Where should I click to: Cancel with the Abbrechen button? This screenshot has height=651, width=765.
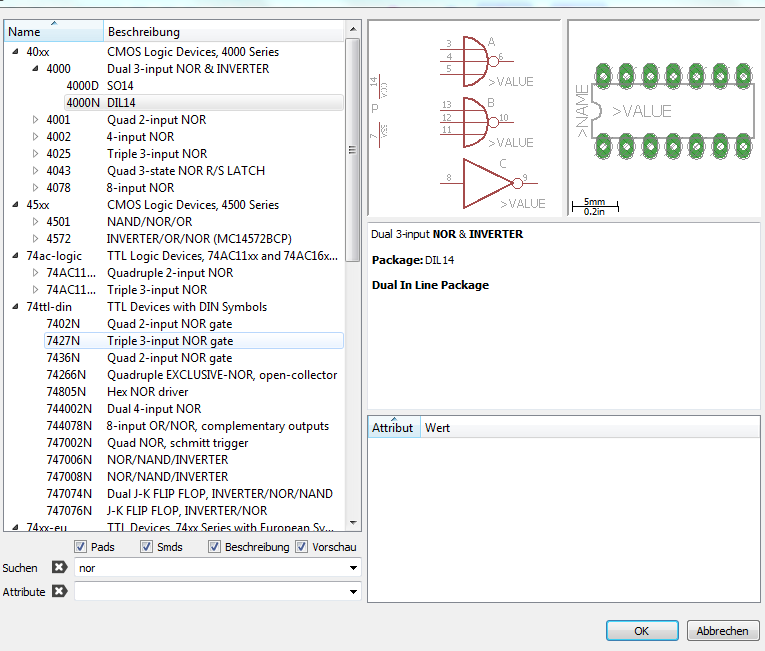[x=723, y=631]
